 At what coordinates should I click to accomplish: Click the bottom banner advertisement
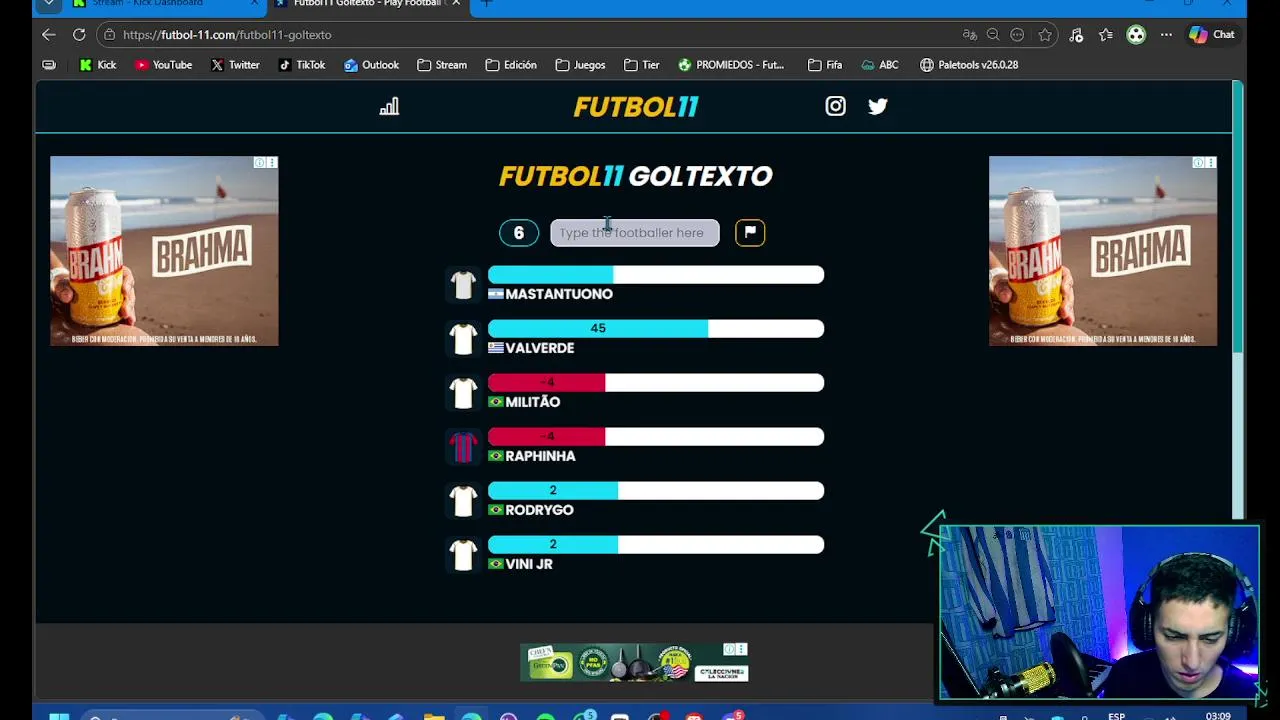point(634,662)
